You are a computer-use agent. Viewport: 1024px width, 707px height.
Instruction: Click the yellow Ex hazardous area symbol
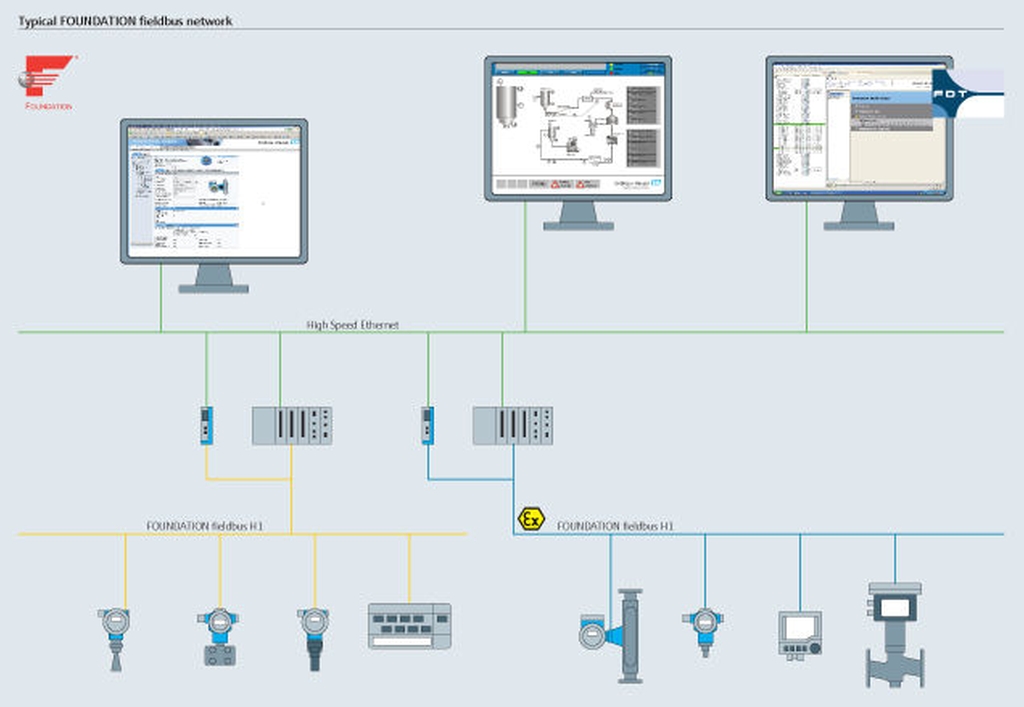click(531, 519)
